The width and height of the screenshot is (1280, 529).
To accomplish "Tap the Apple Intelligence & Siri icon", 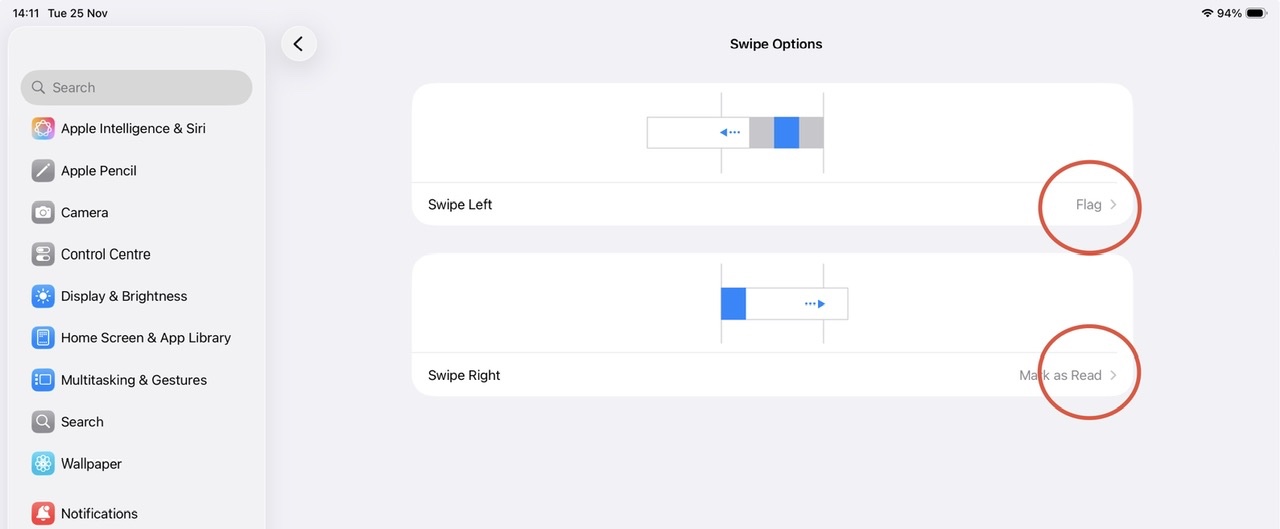I will click(x=43, y=129).
